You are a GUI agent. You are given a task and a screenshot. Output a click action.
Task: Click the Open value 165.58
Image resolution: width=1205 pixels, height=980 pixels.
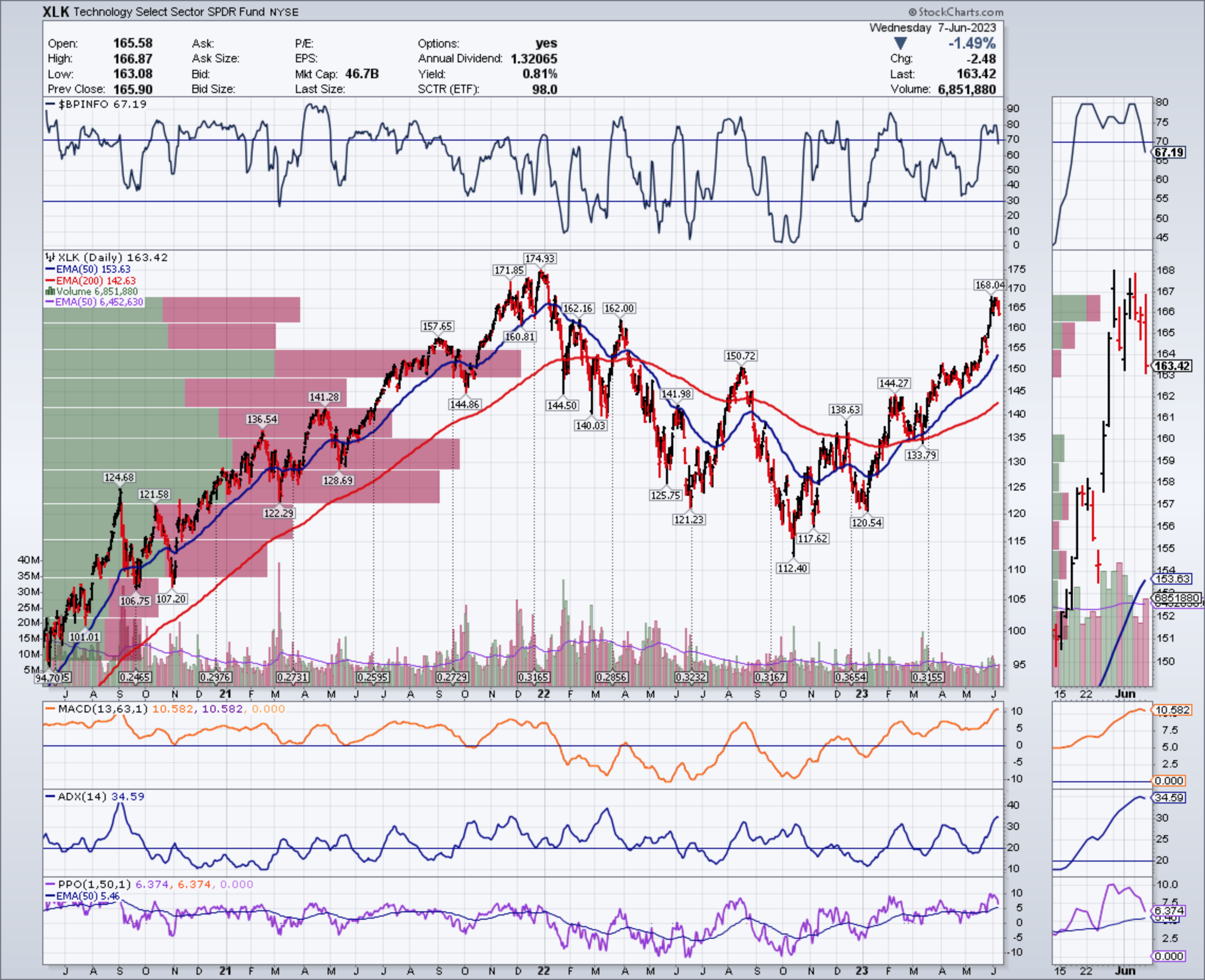(133, 43)
